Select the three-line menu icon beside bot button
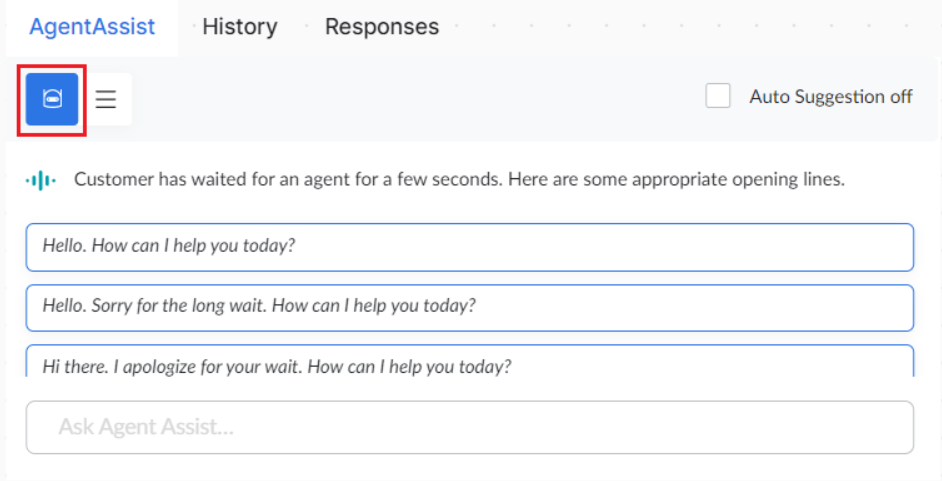 point(106,99)
